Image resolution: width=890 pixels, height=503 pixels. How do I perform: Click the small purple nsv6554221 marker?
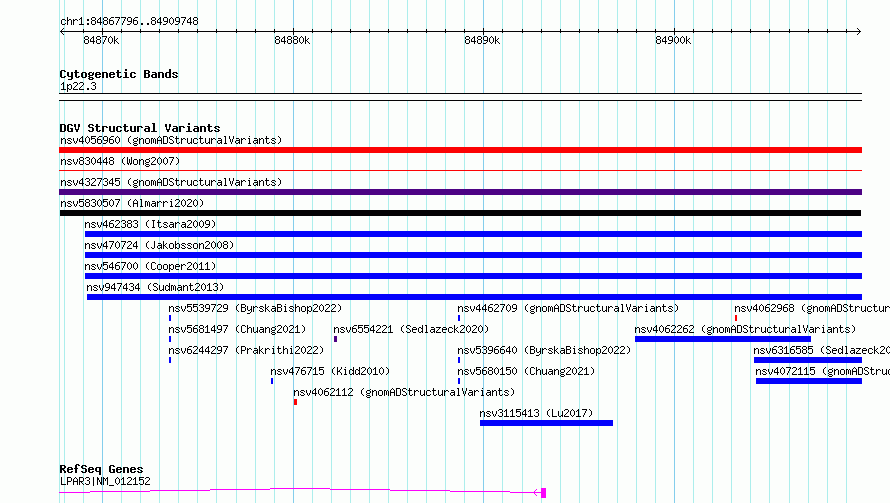coord(335,339)
